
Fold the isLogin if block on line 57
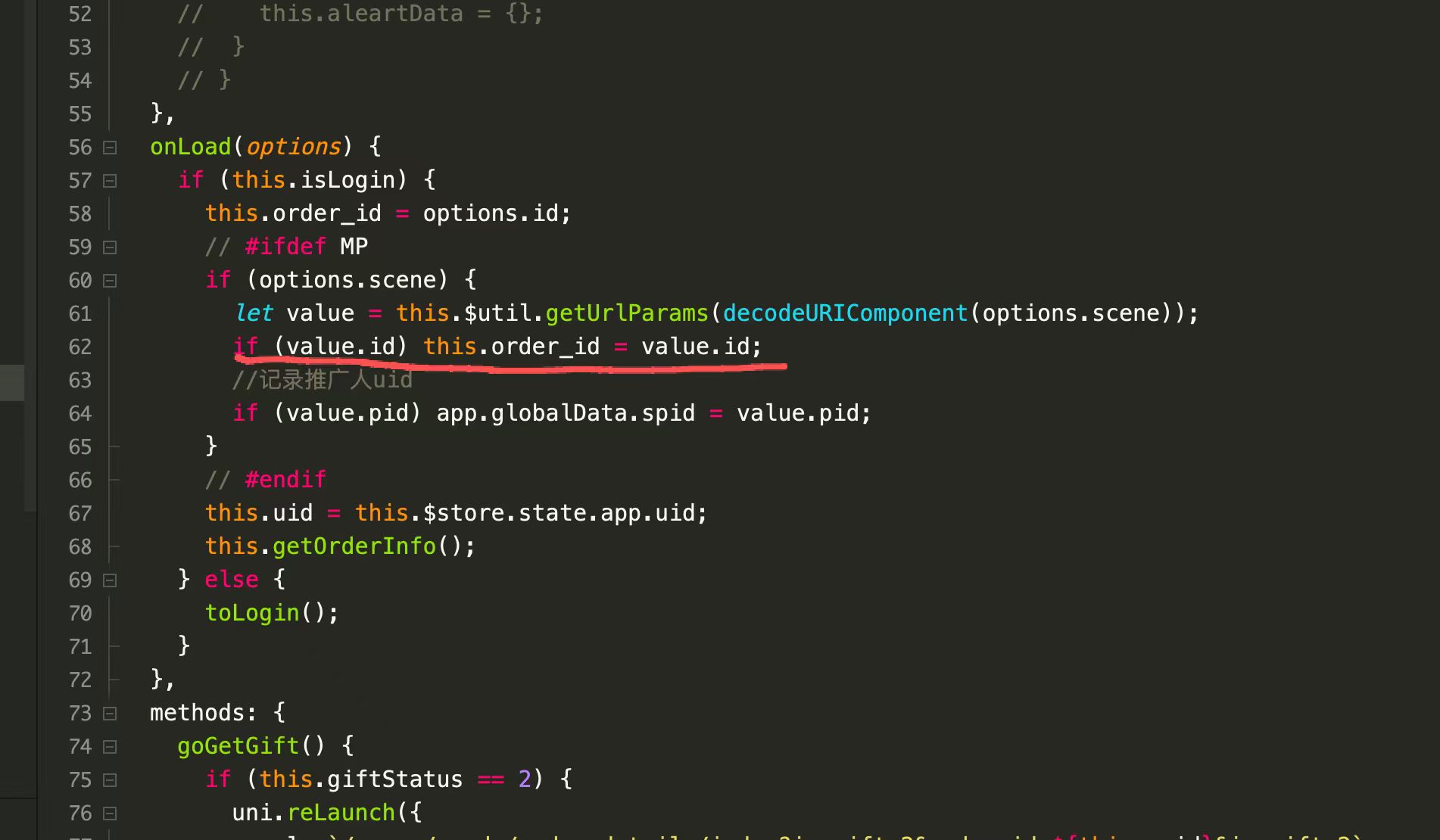(110, 181)
